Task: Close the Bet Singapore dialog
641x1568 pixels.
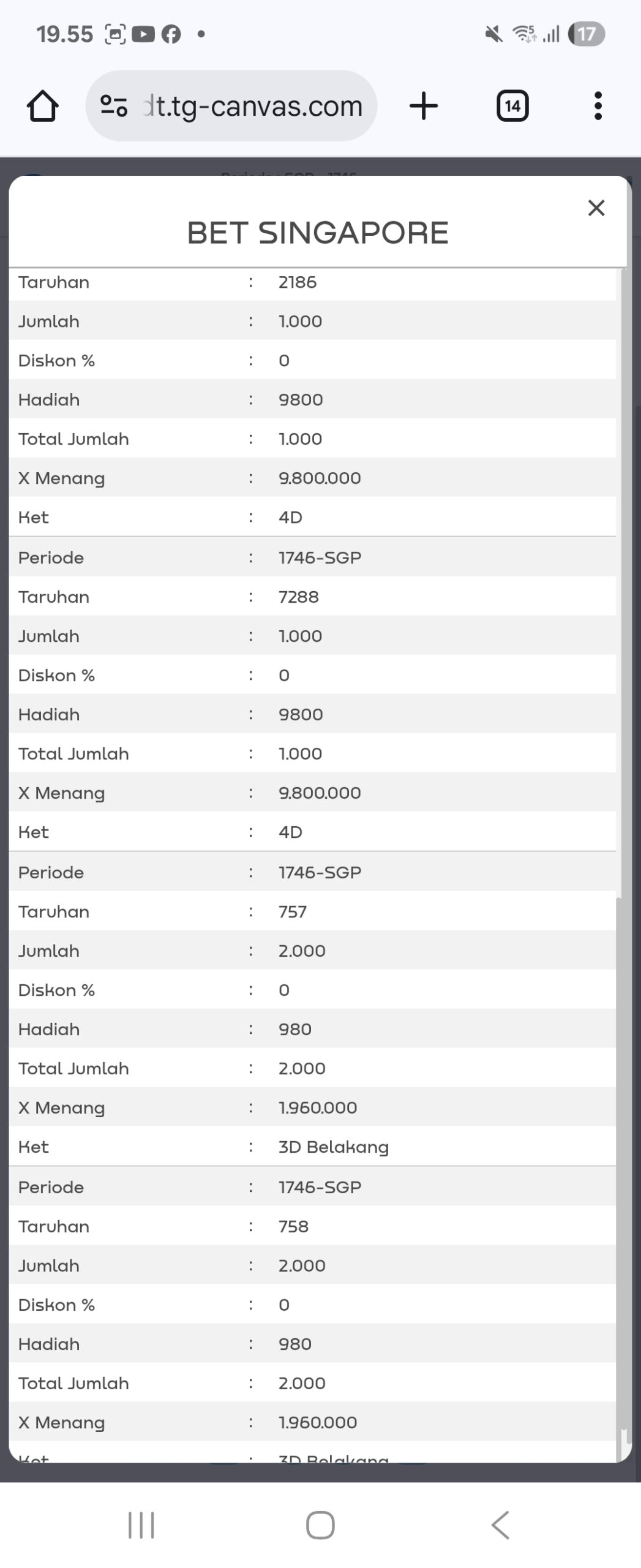Action: click(x=596, y=208)
